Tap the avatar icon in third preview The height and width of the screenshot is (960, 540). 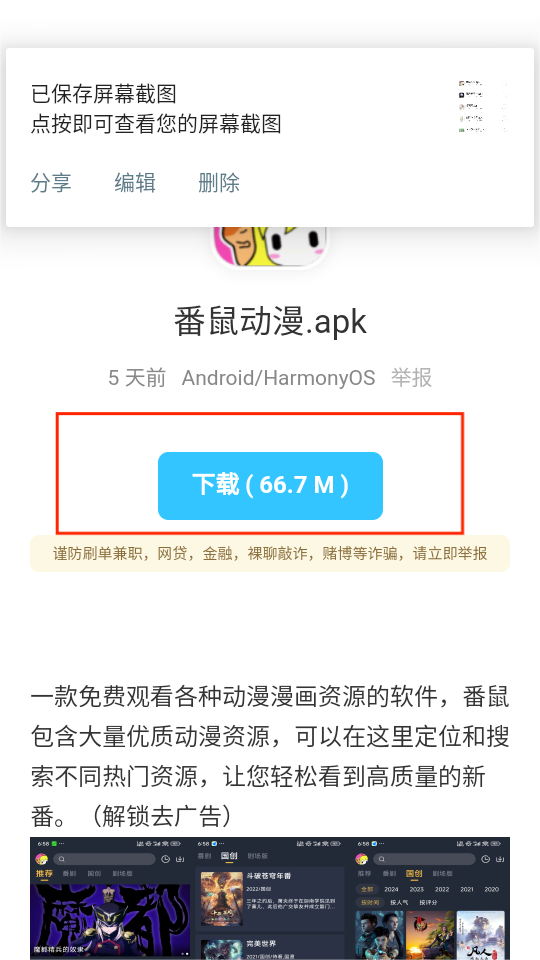[362, 859]
